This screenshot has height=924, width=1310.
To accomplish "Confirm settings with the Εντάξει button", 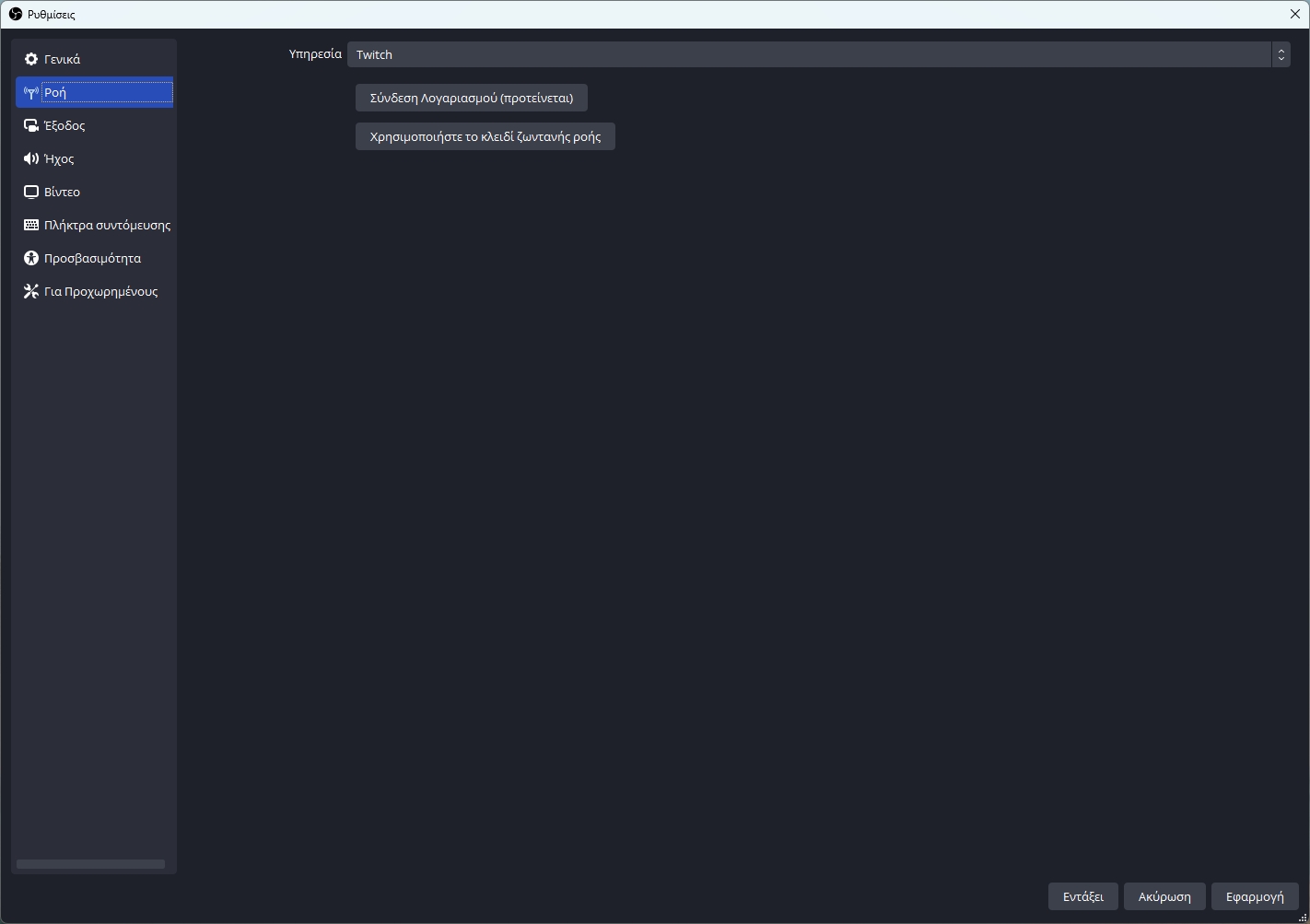I will pos(1082,896).
